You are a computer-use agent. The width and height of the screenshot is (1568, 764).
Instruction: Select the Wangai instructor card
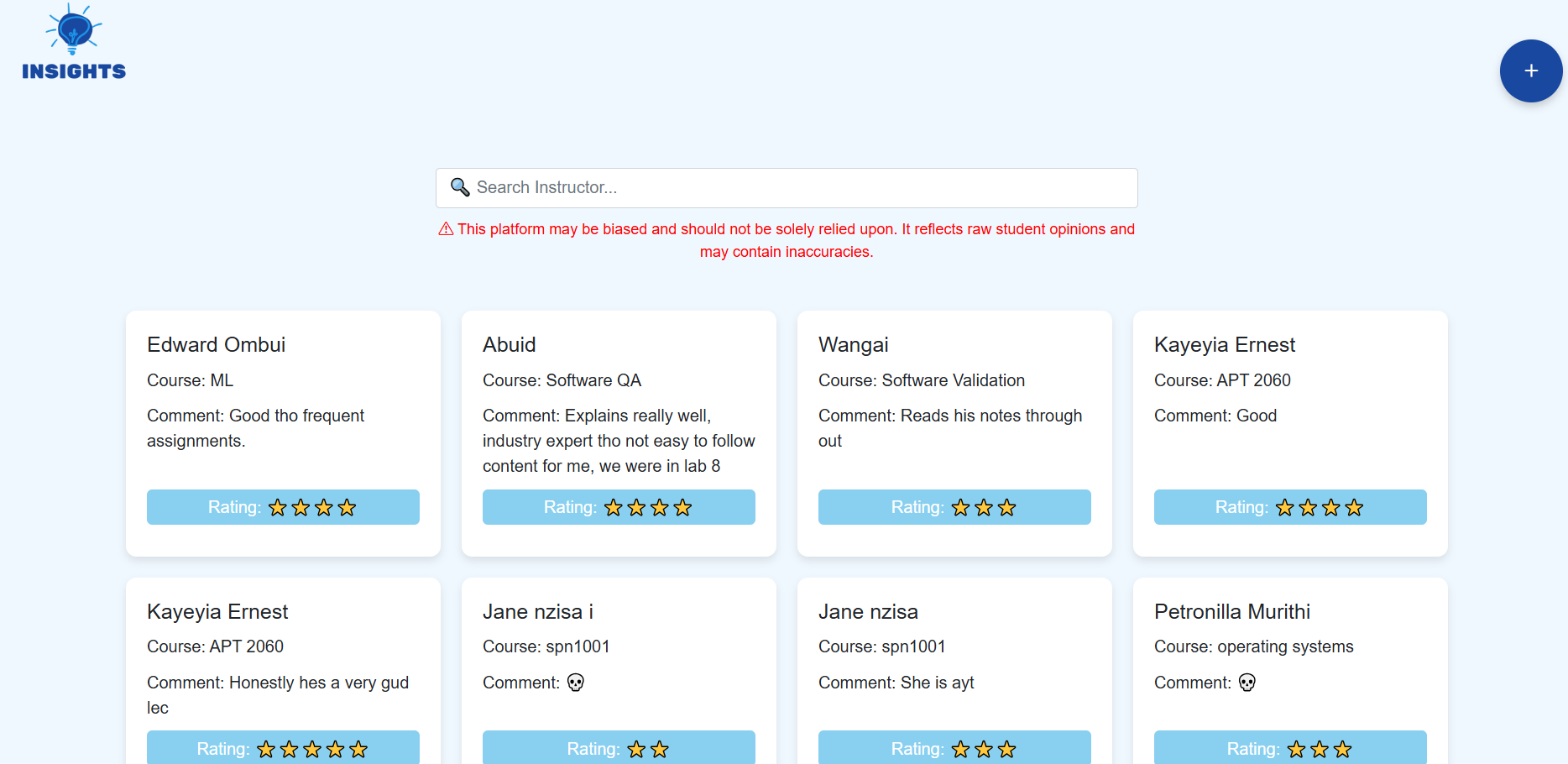954,433
